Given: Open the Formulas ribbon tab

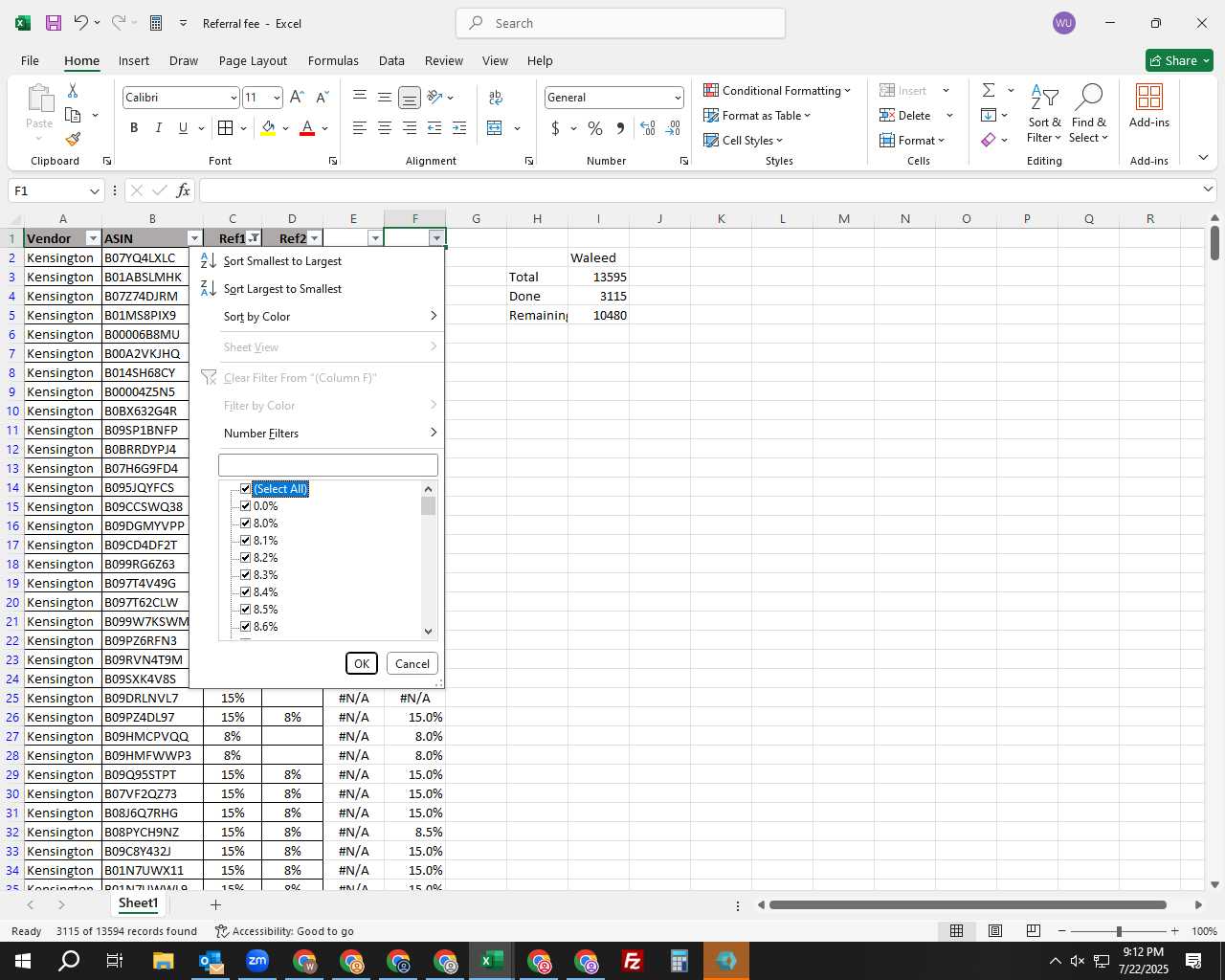Looking at the screenshot, I should [333, 60].
